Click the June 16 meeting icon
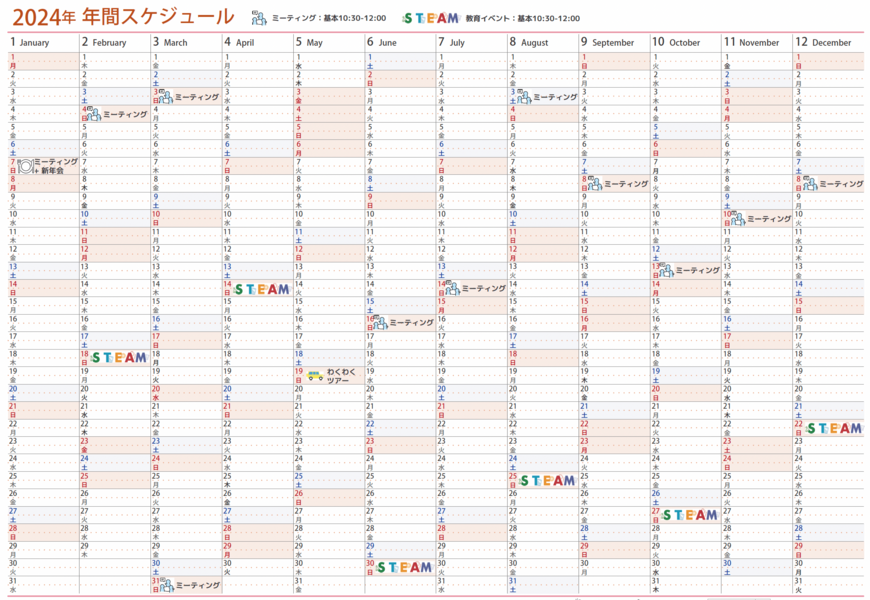Viewport: 870px width, 600px height. click(x=379, y=322)
